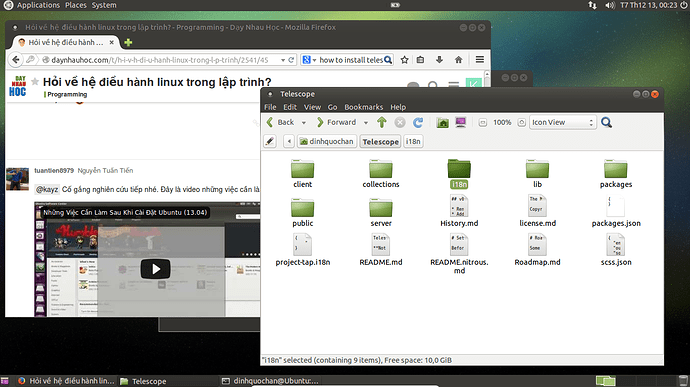Click the volume speaker icon in top panel
Image resolution: width=690 pixels, height=387 pixels.
point(609,5)
